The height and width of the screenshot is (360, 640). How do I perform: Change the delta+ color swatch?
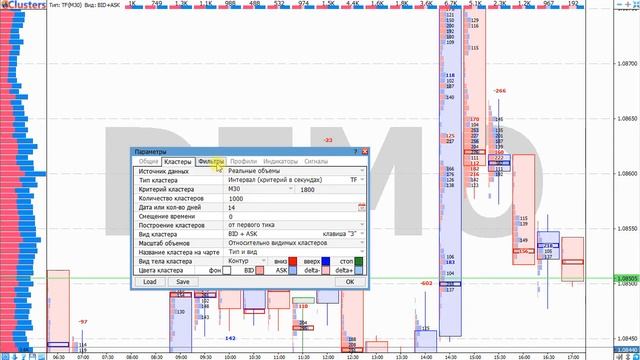coord(358,270)
